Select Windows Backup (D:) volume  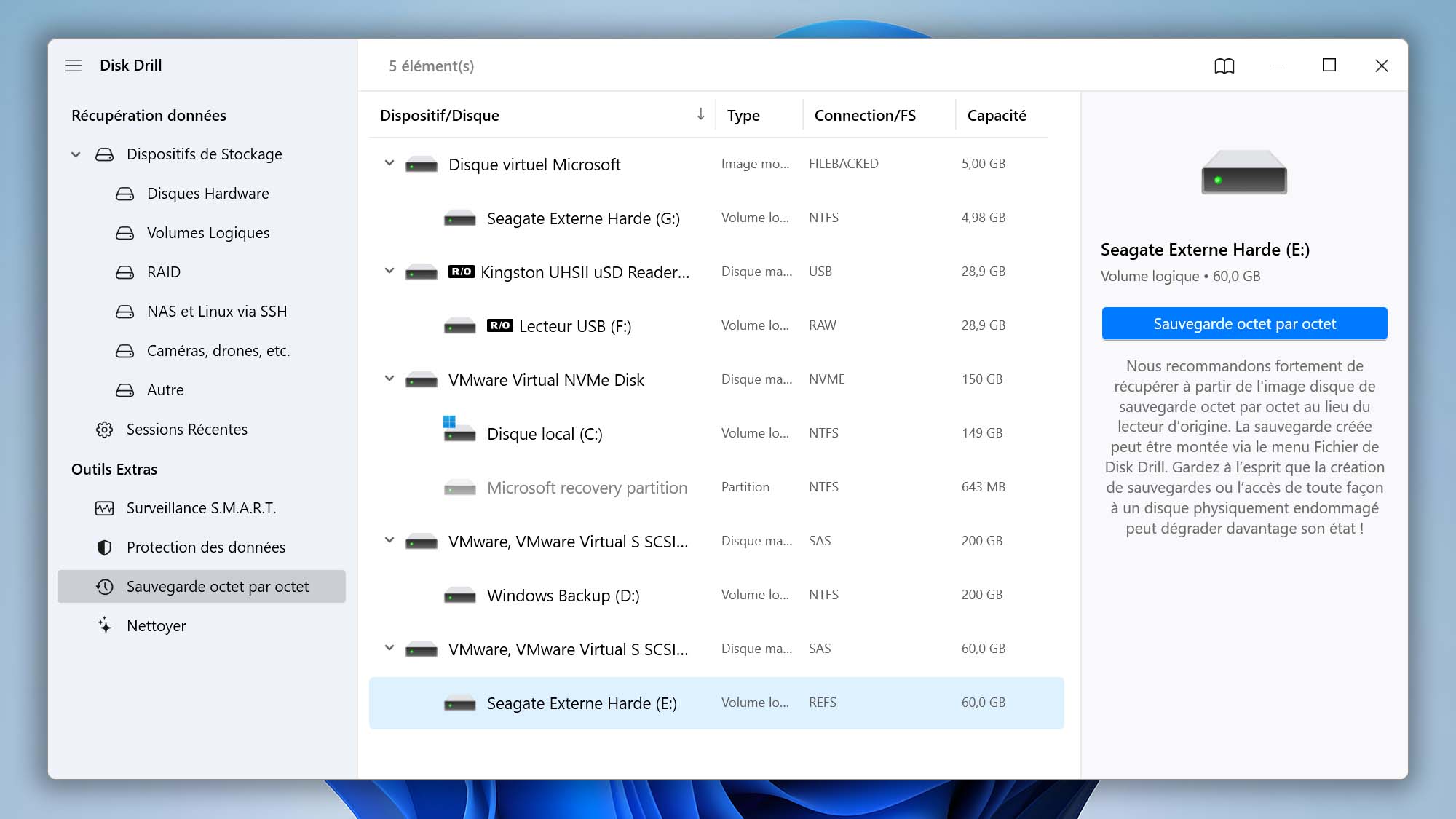pos(563,596)
